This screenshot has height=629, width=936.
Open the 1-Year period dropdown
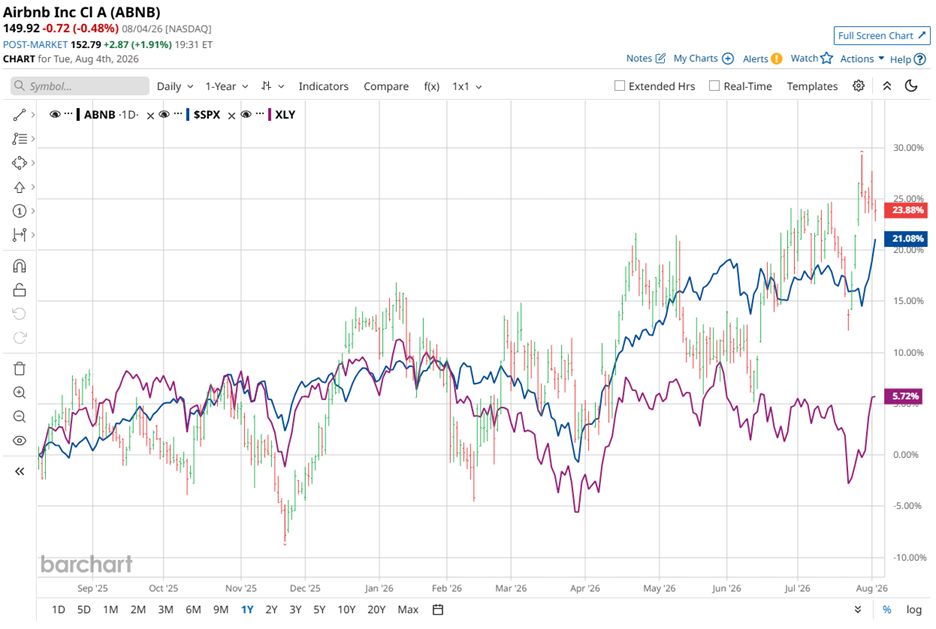pyautogui.click(x=226, y=86)
